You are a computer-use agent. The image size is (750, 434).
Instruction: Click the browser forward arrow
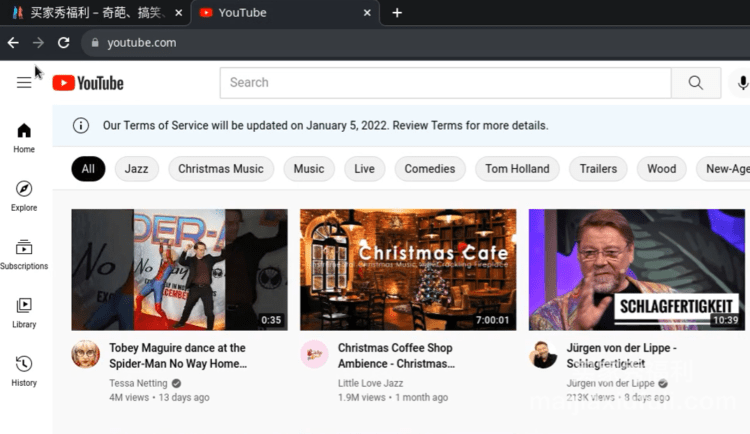pos(38,43)
